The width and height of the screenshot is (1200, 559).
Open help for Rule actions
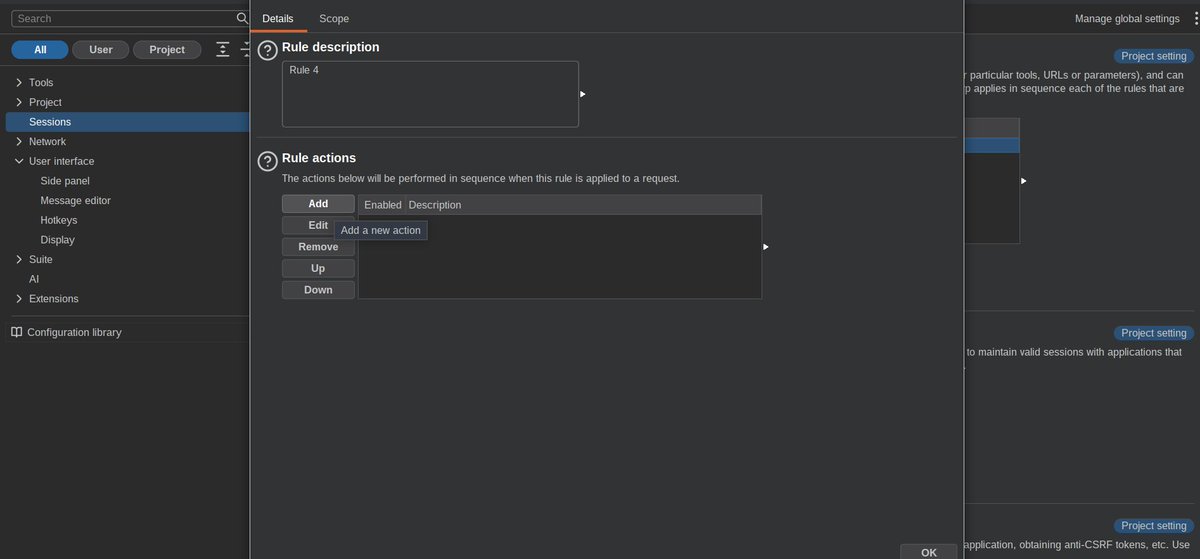(x=267, y=161)
